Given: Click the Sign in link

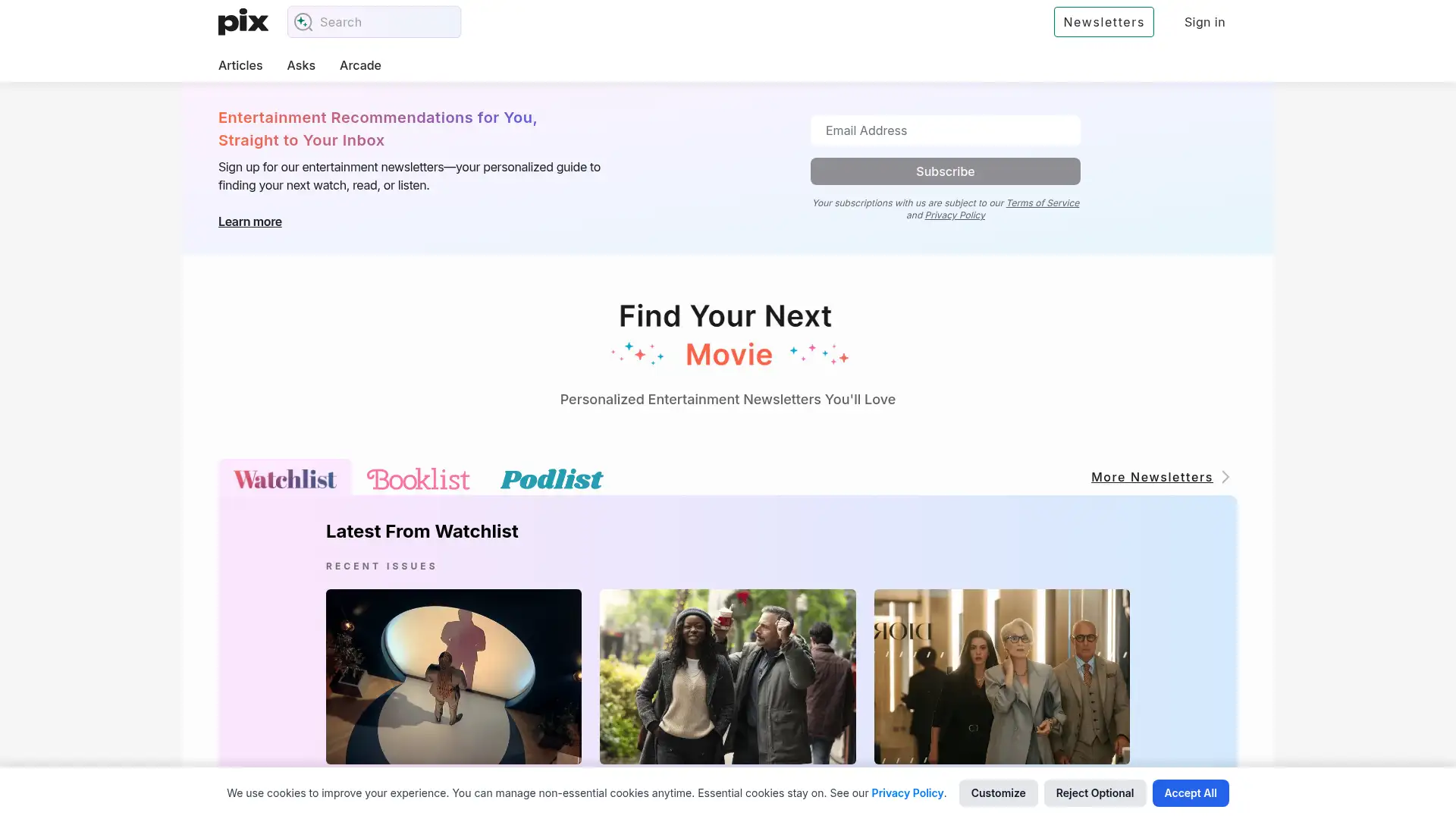Looking at the screenshot, I should coord(1204,22).
